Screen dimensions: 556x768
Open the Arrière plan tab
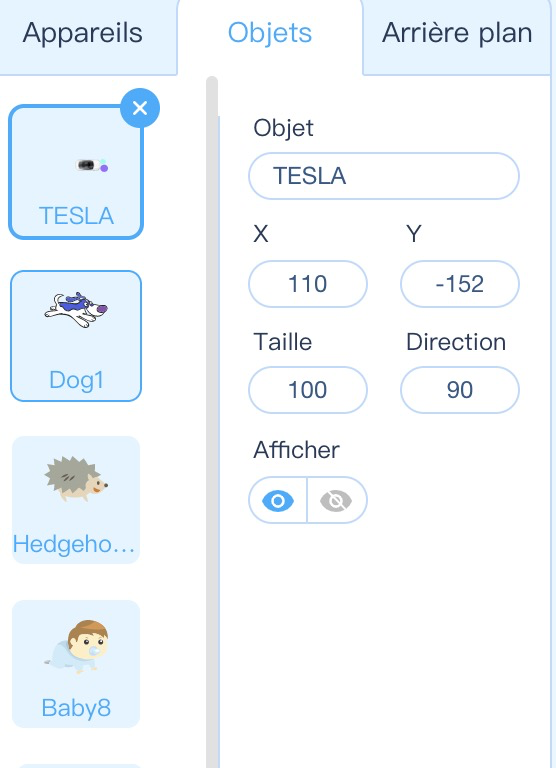pos(457,34)
